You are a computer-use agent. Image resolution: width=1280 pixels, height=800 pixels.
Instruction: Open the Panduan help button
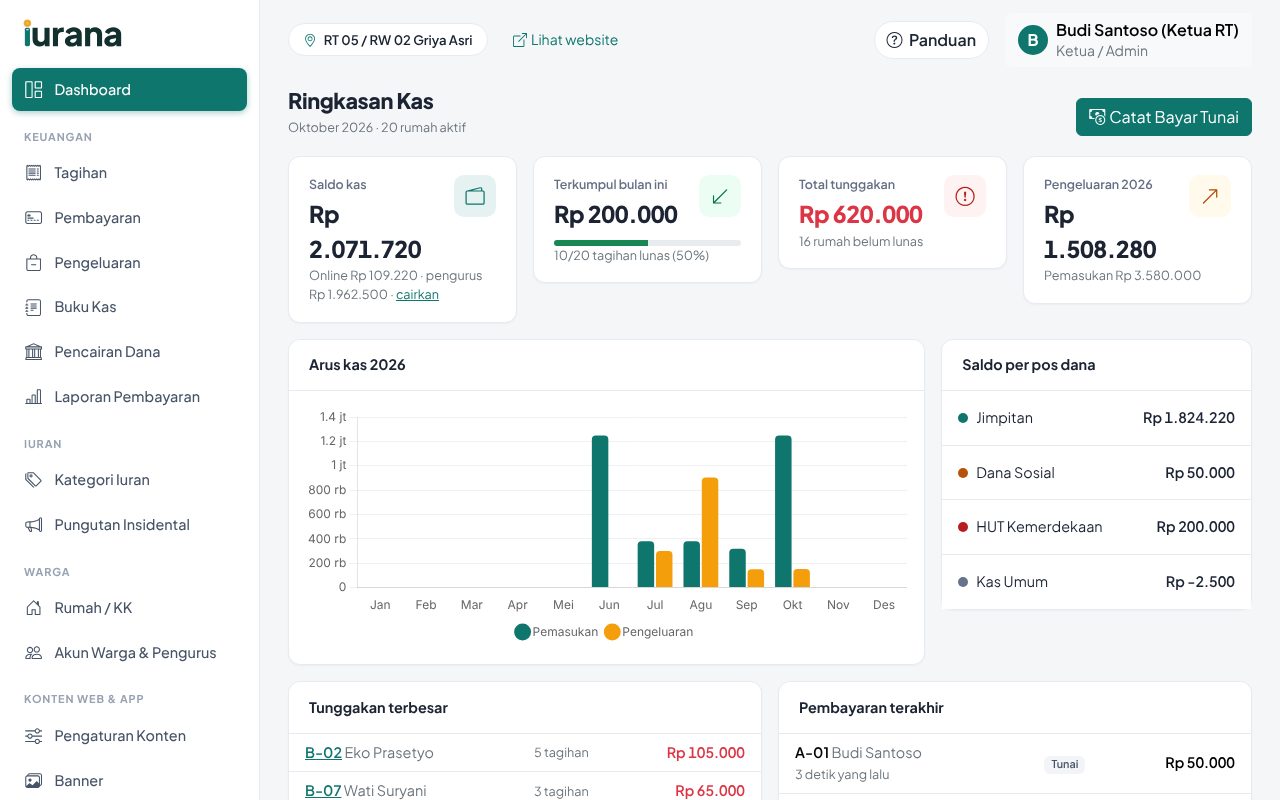pyautogui.click(x=931, y=40)
